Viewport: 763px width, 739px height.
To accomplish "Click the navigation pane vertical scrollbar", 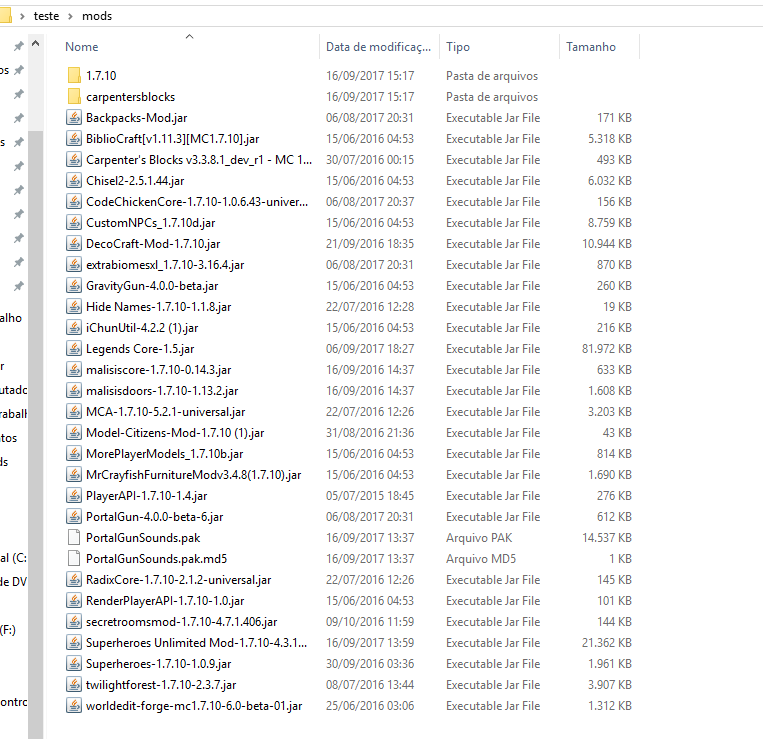I will pos(36,435).
